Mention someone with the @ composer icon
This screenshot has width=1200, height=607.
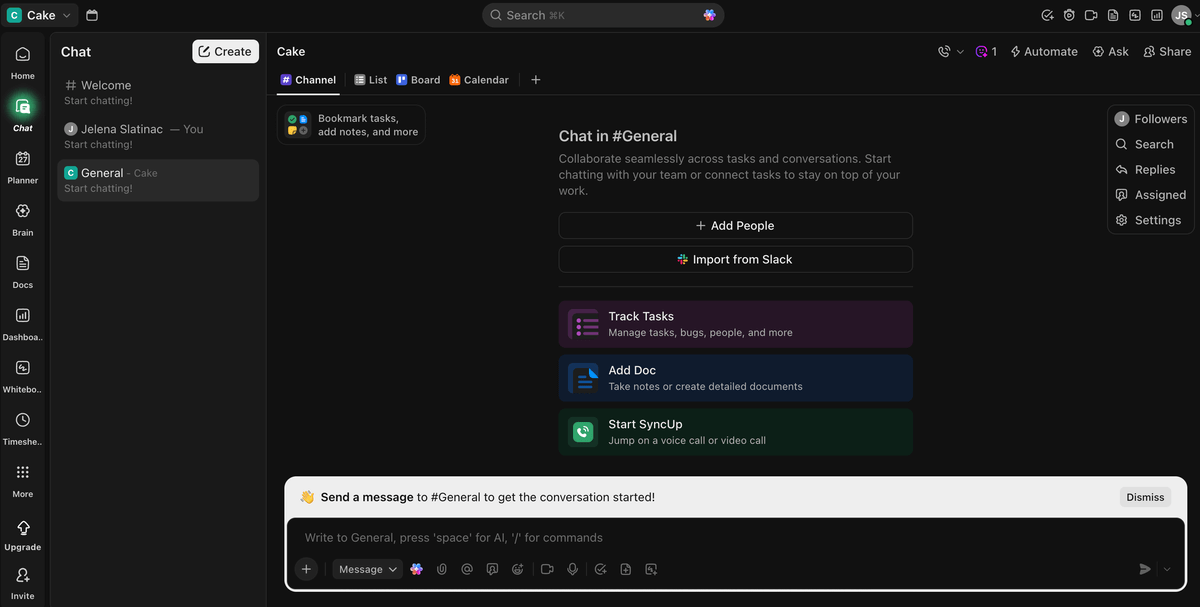(x=466, y=568)
